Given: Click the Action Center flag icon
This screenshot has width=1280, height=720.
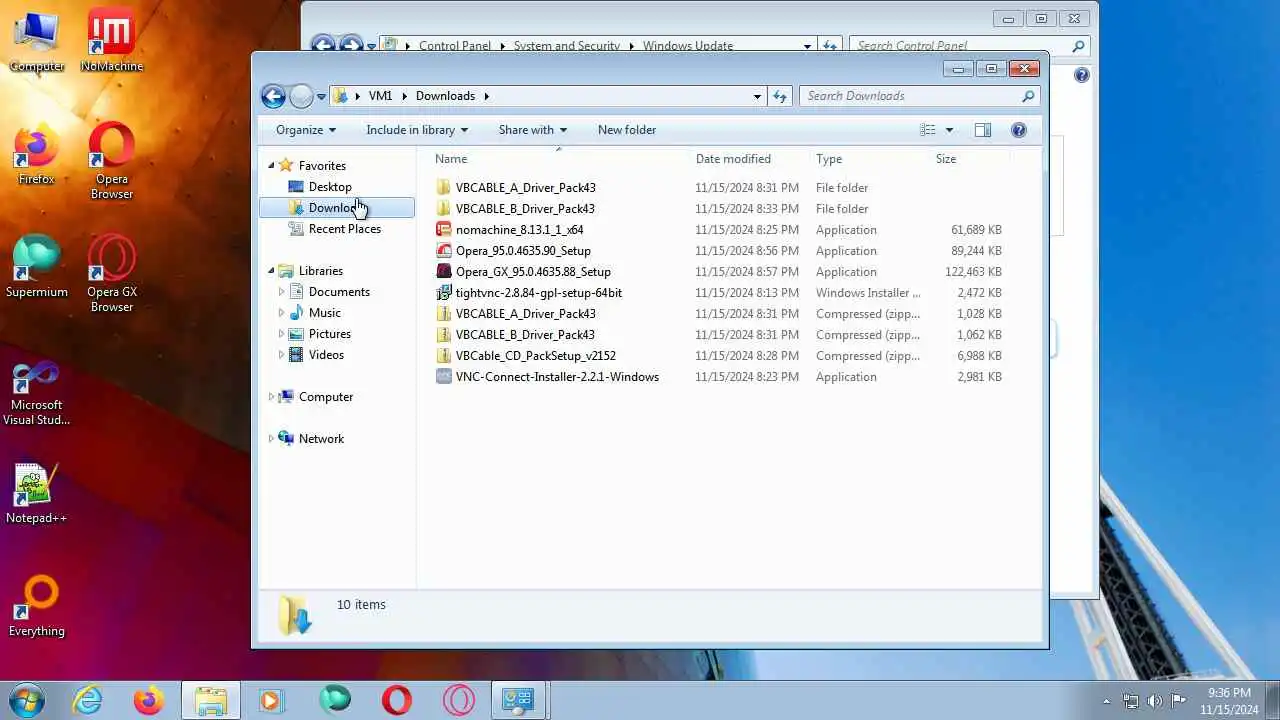Looking at the screenshot, I should 1178,701.
